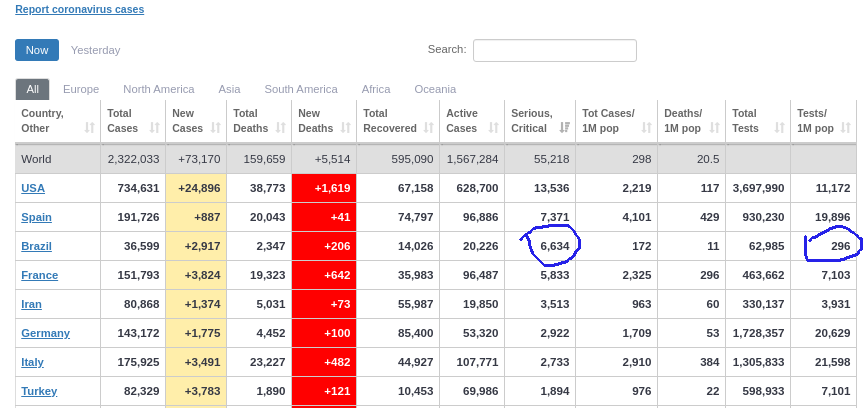Open the Brazil country link
Viewport: 863px width, 408px height.
pos(36,246)
